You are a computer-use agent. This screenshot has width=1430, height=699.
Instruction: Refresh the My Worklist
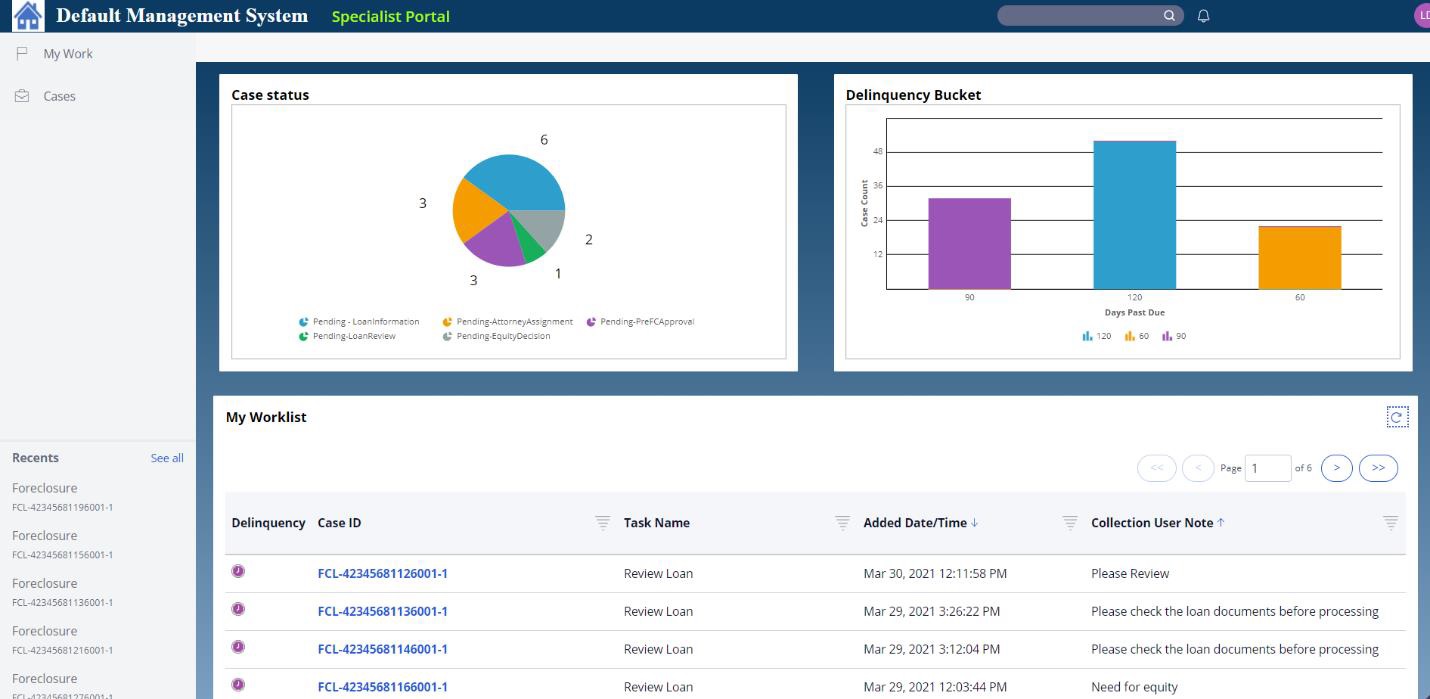[1397, 418]
